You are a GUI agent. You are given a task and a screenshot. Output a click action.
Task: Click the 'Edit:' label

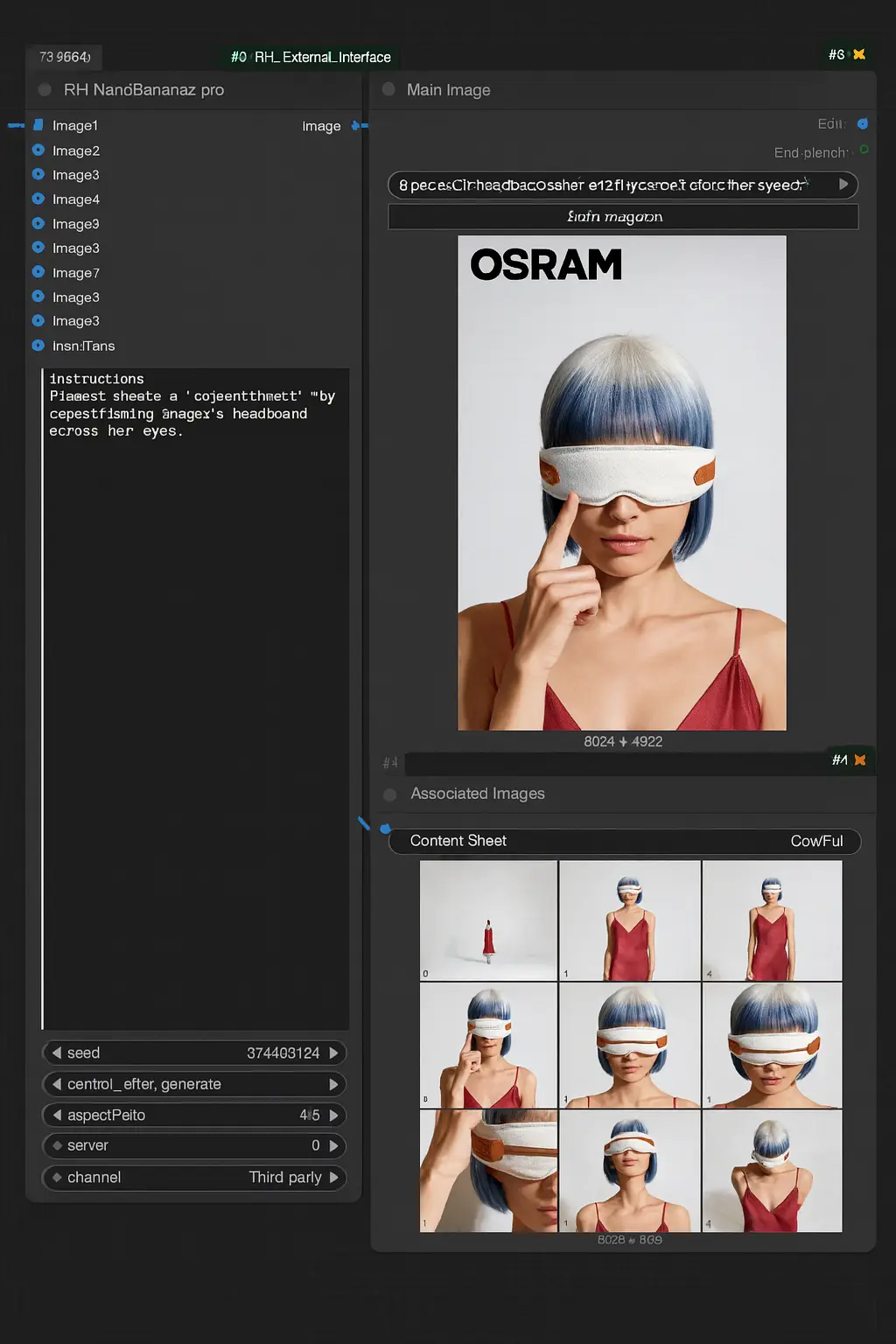pyautogui.click(x=831, y=124)
